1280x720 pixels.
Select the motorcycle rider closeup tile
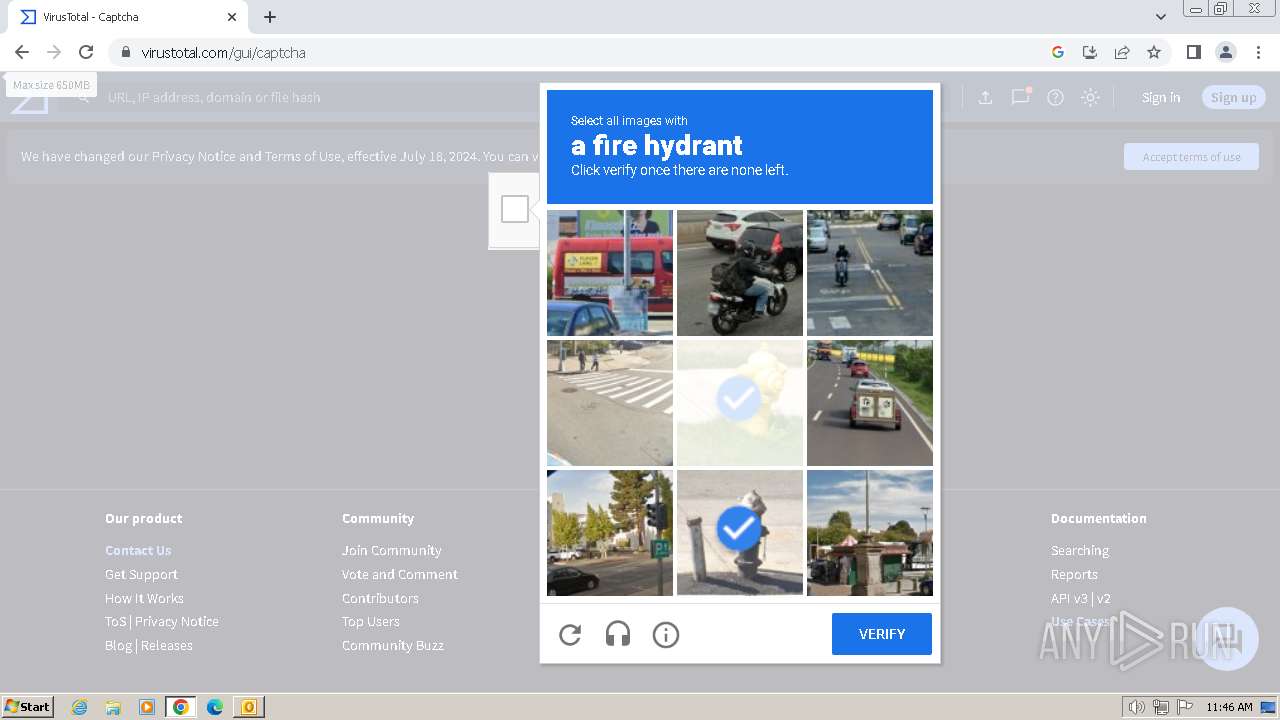click(x=740, y=273)
